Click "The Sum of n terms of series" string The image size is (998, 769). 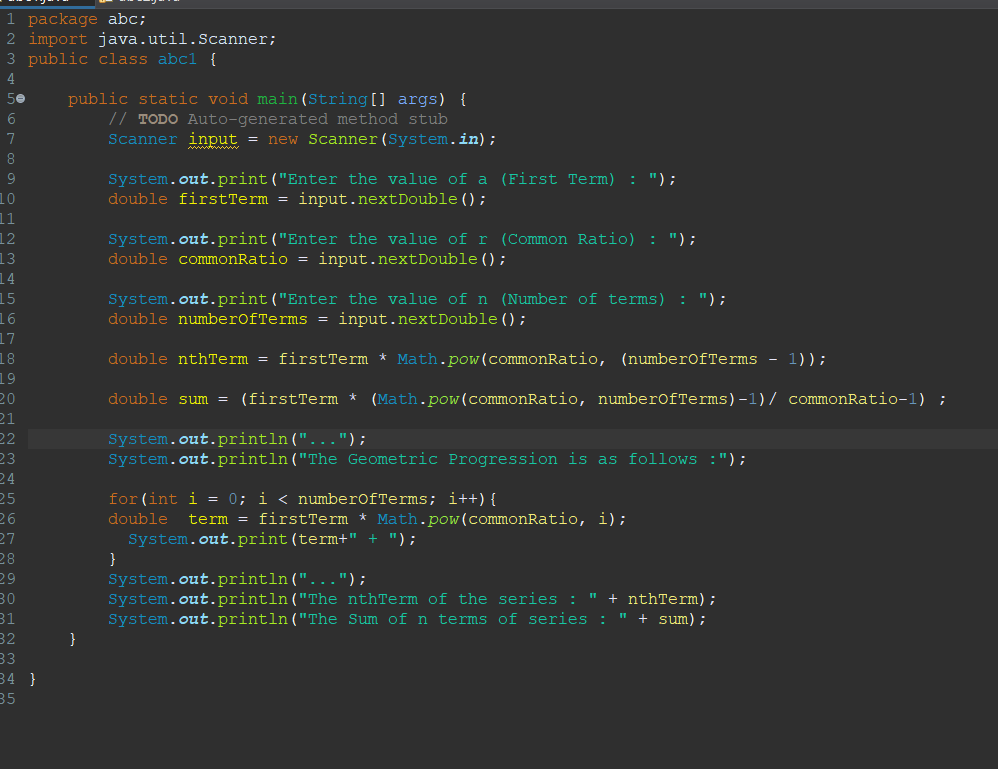click(463, 619)
